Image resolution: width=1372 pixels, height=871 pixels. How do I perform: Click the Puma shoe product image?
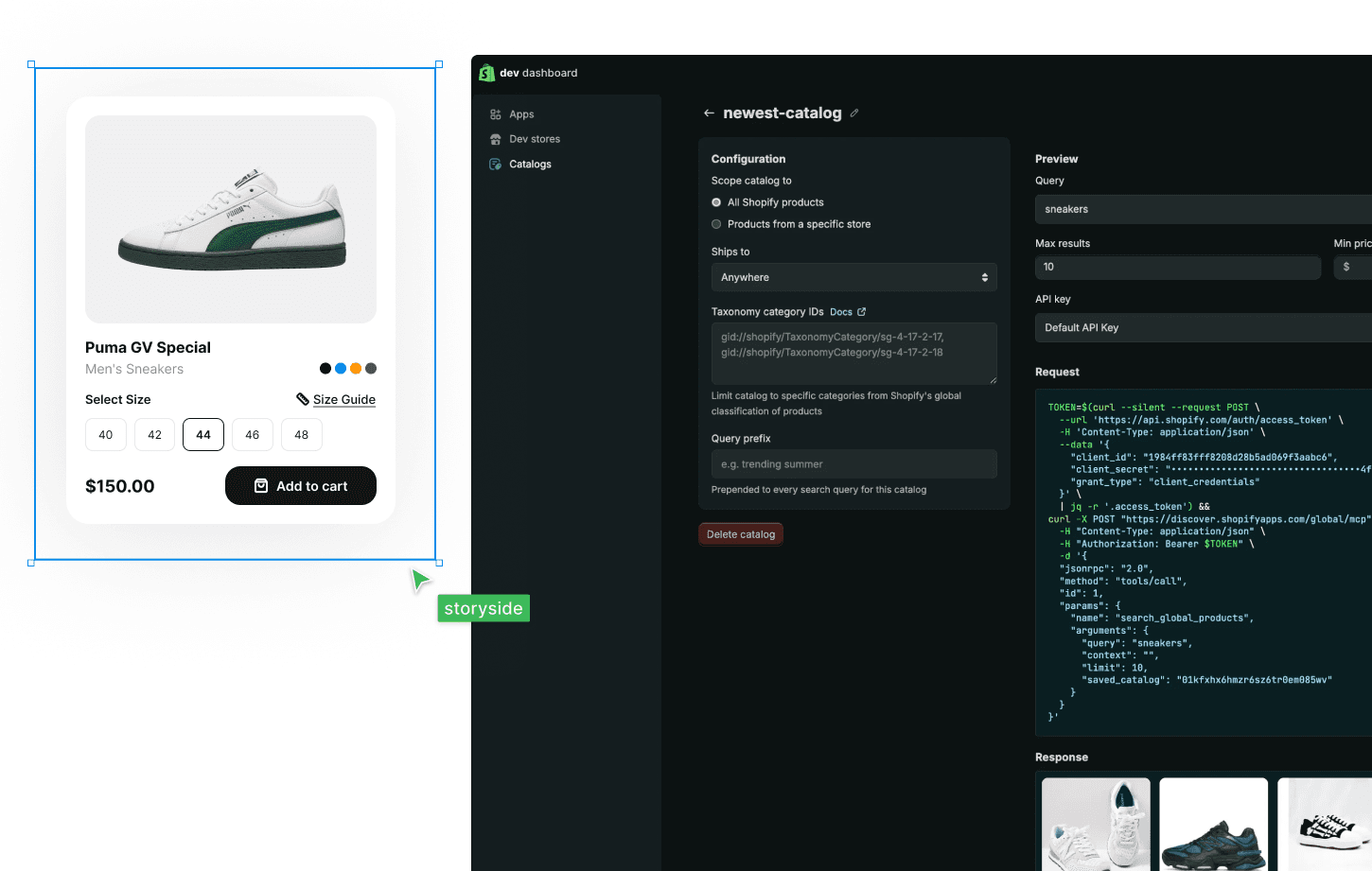(231, 219)
